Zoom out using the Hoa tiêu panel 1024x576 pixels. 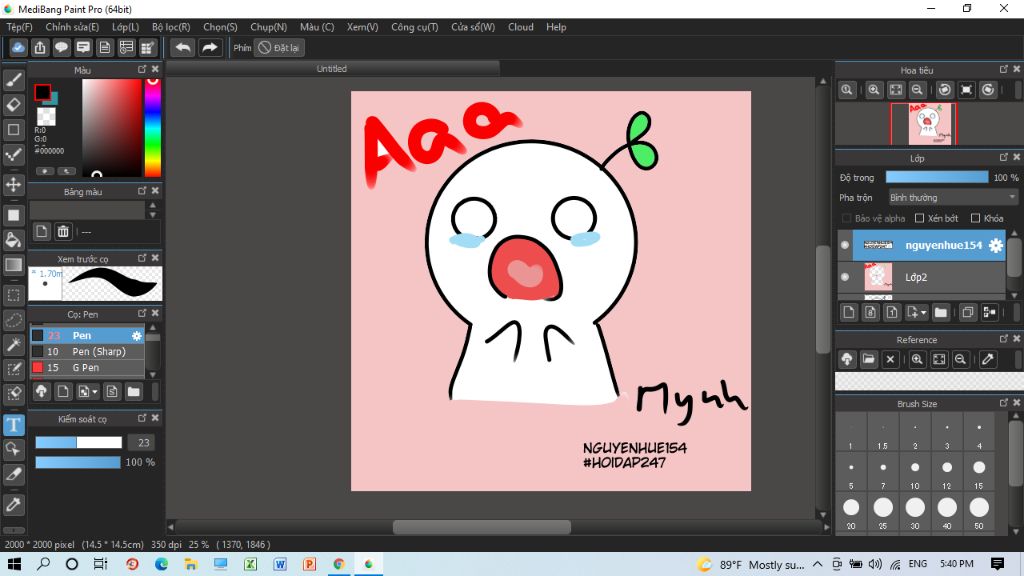tap(917, 90)
